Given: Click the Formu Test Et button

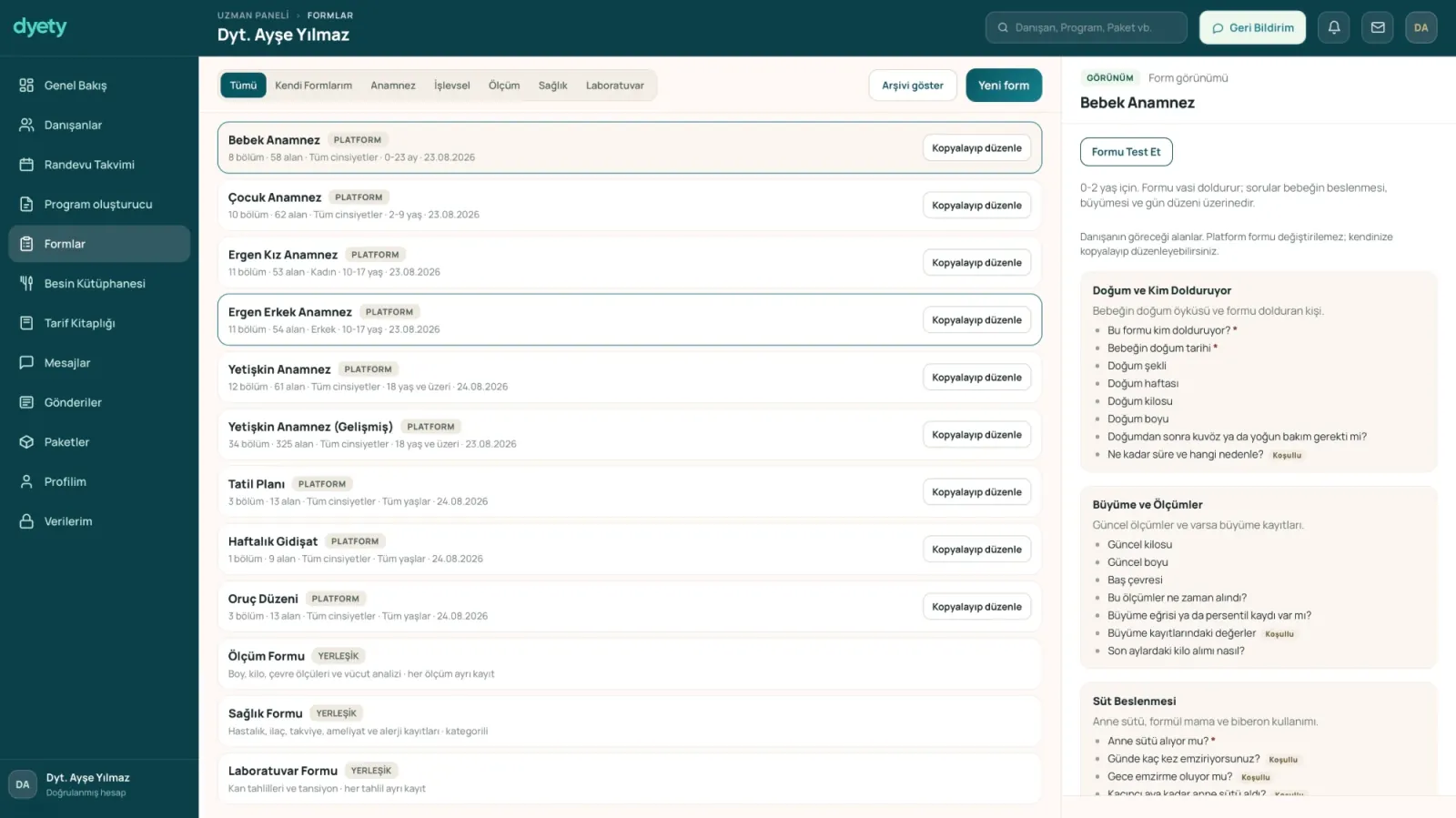Looking at the screenshot, I should [x=1126, y=152].
